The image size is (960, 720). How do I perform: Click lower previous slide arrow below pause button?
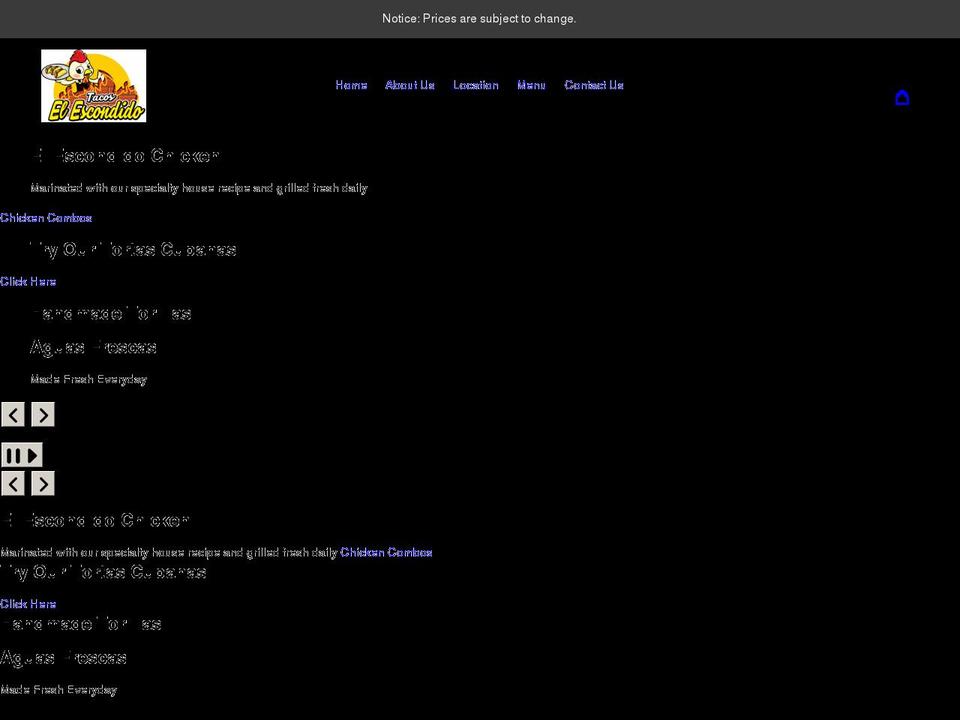pos(13,484)
